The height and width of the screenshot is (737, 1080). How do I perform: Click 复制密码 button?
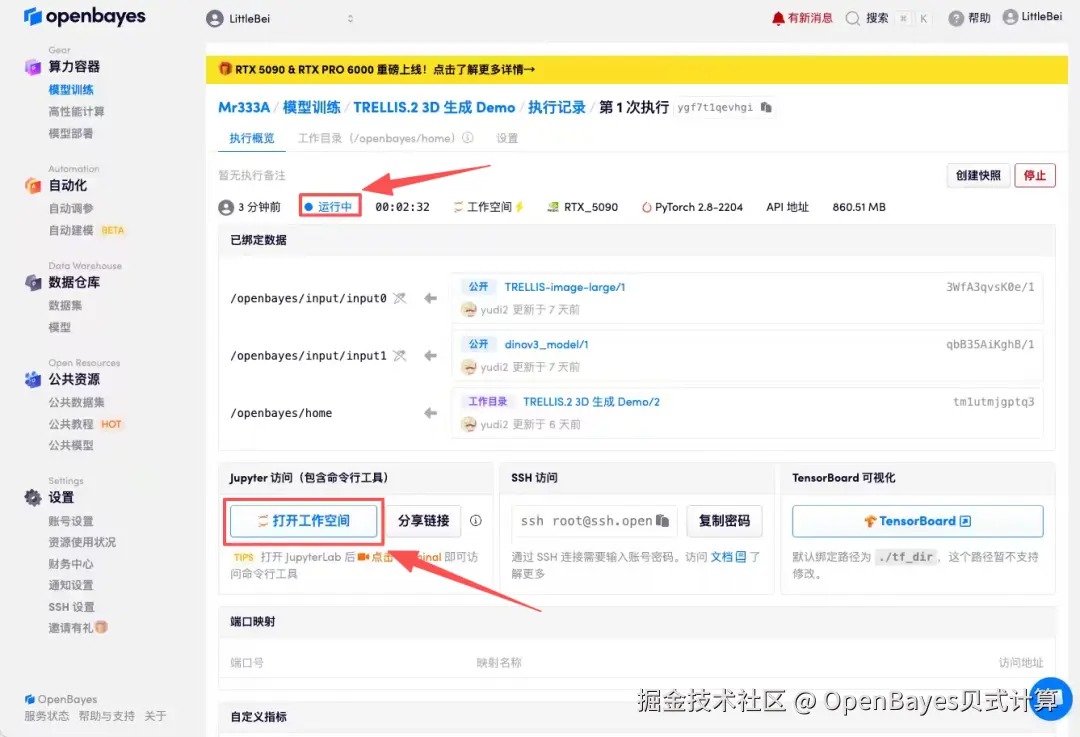click(724, 521)
